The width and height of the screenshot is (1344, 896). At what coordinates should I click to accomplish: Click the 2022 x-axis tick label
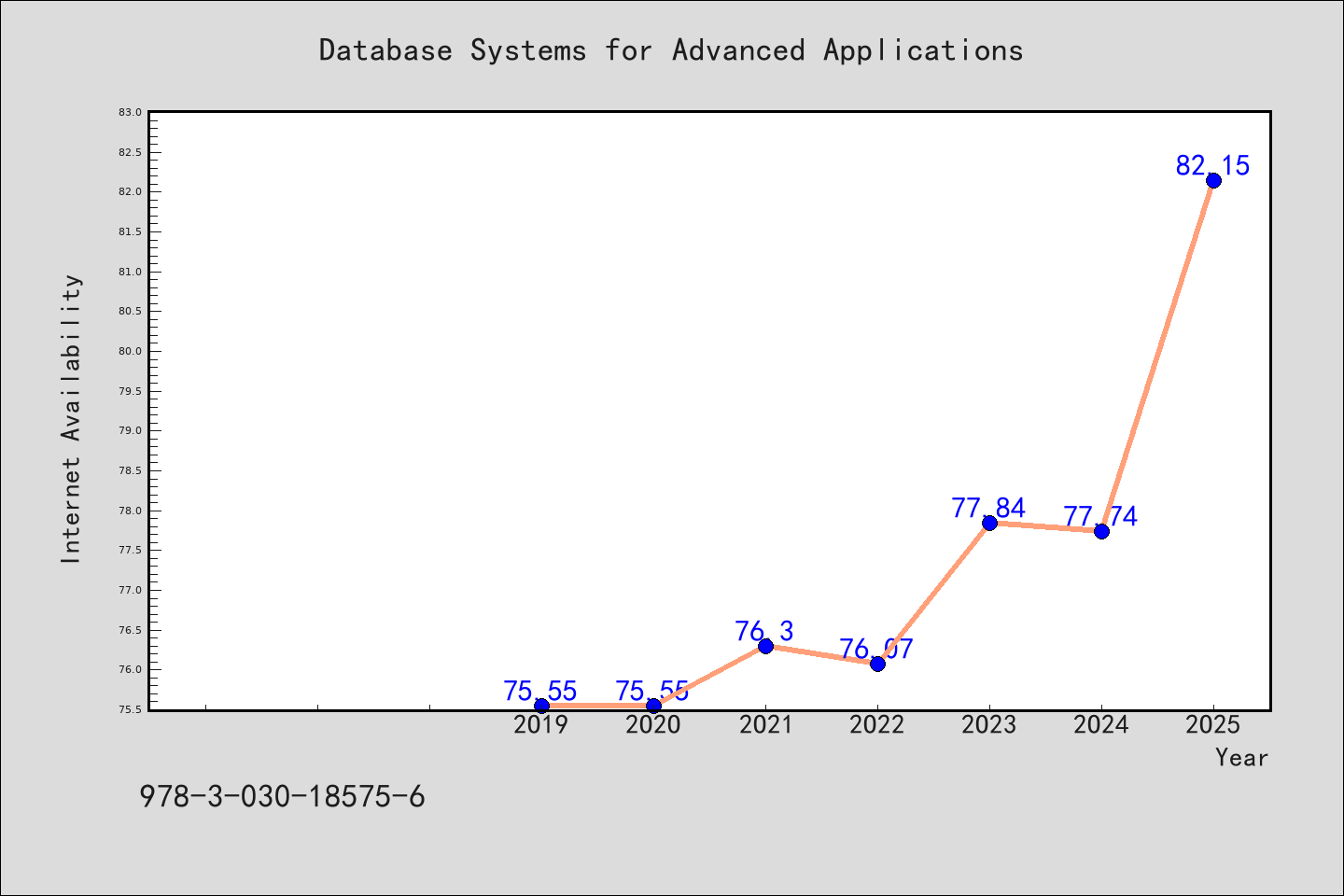(877, 725)
